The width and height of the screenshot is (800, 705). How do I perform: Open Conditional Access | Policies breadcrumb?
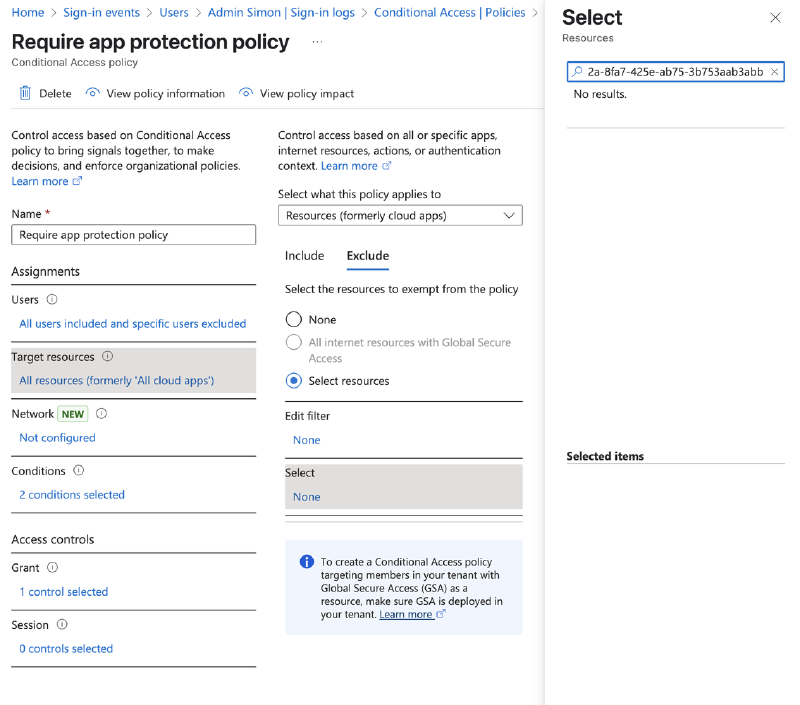pos(449,13)
